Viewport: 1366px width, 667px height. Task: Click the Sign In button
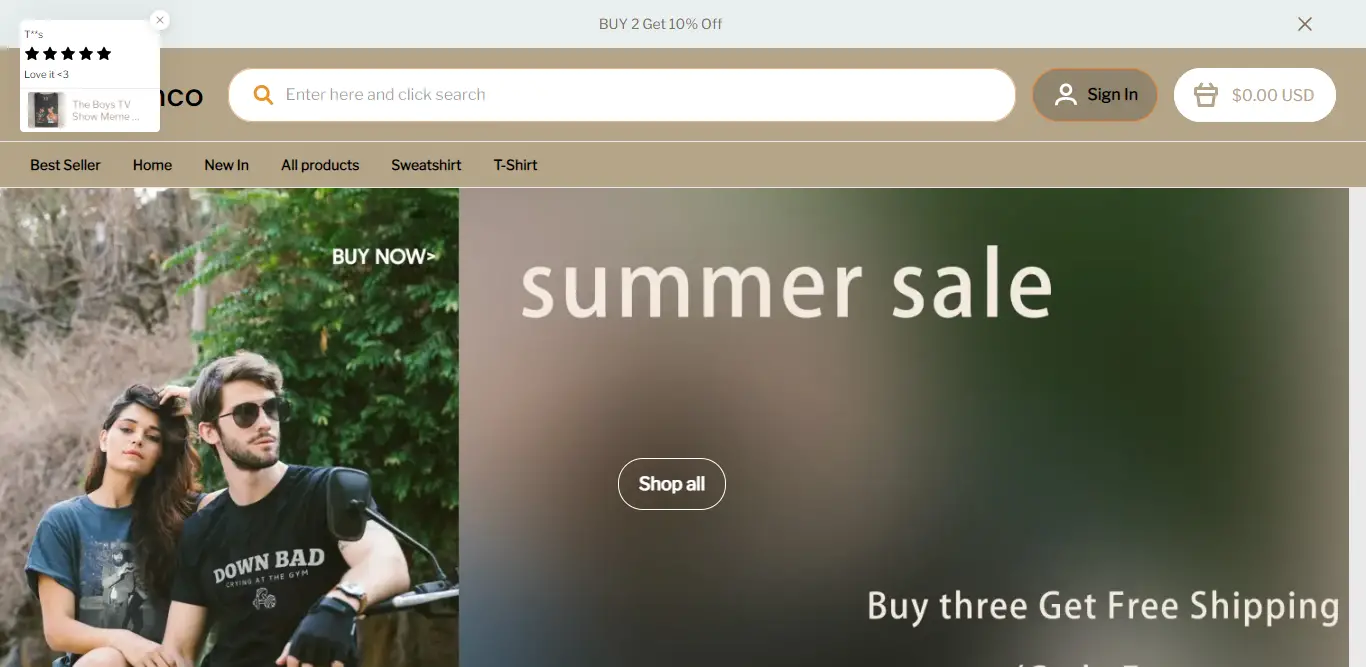click(x=1095, y=95)
